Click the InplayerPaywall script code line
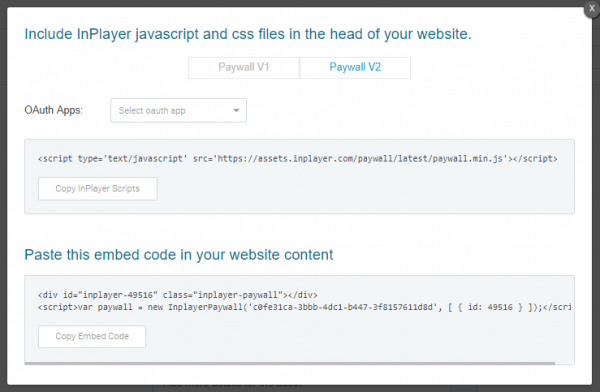 (x=304, y=307)
